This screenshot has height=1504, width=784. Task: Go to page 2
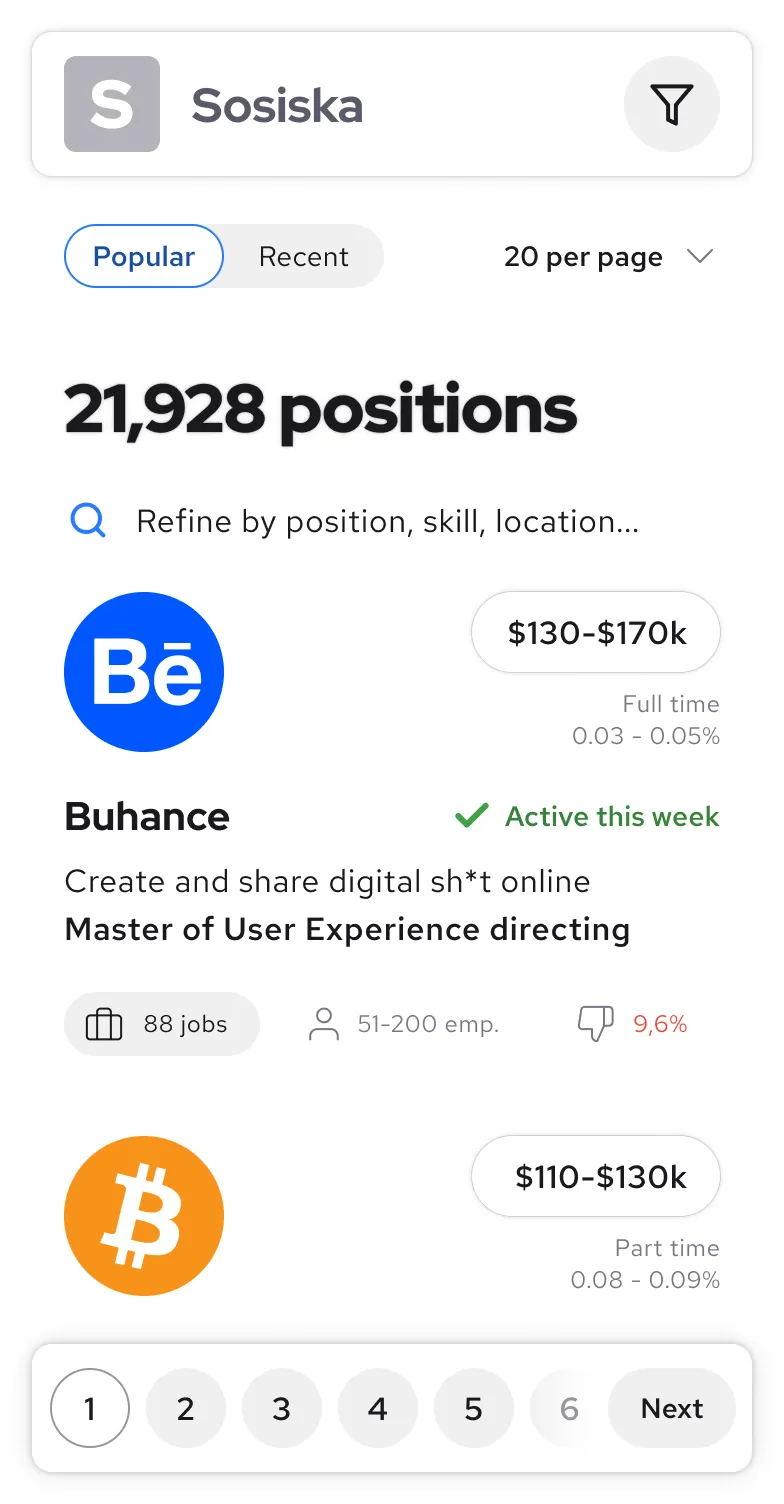pos(185,1409)
